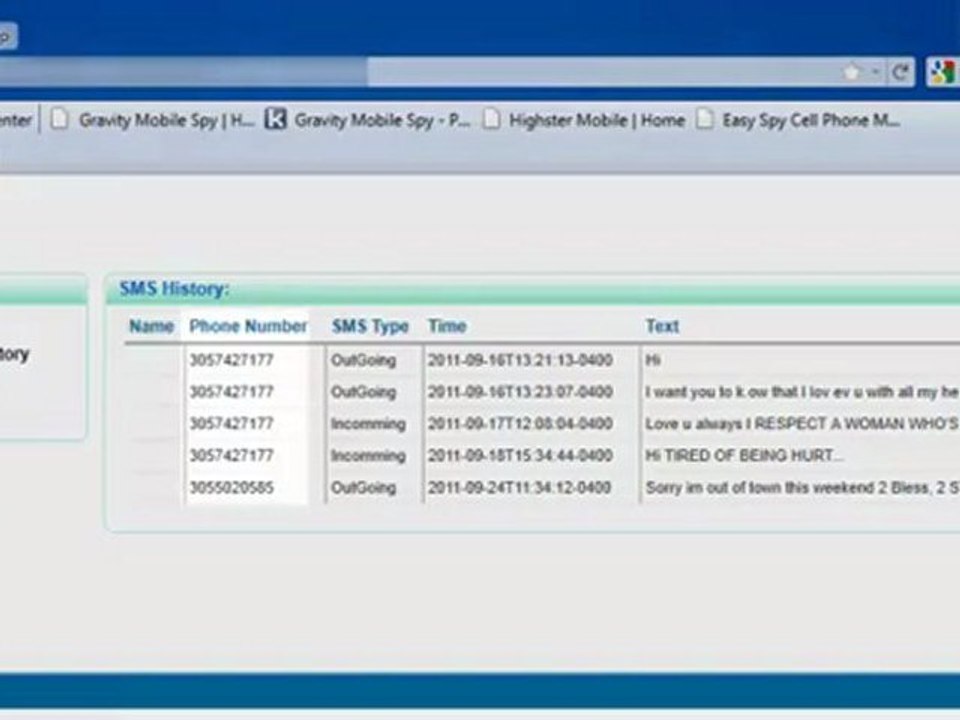Viewport: 960px width, 720px height.
Task: Click OutGoing type in the 2011-09-24 row
Action: pyautogui.click(x=364, y=488)
